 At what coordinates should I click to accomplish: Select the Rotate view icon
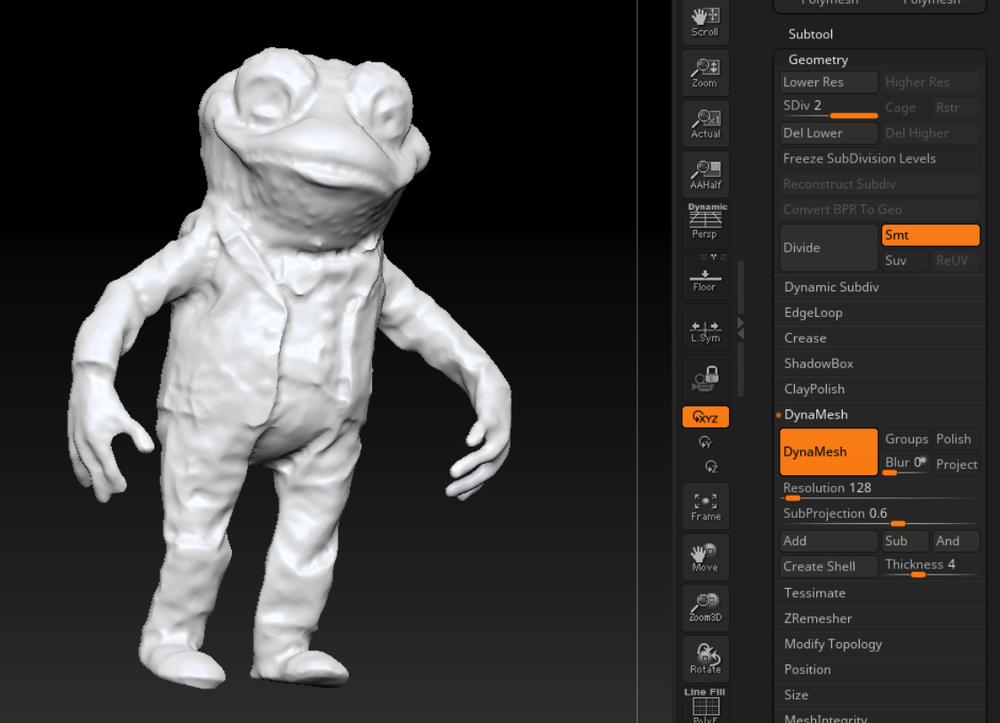[x=705, y=659]
